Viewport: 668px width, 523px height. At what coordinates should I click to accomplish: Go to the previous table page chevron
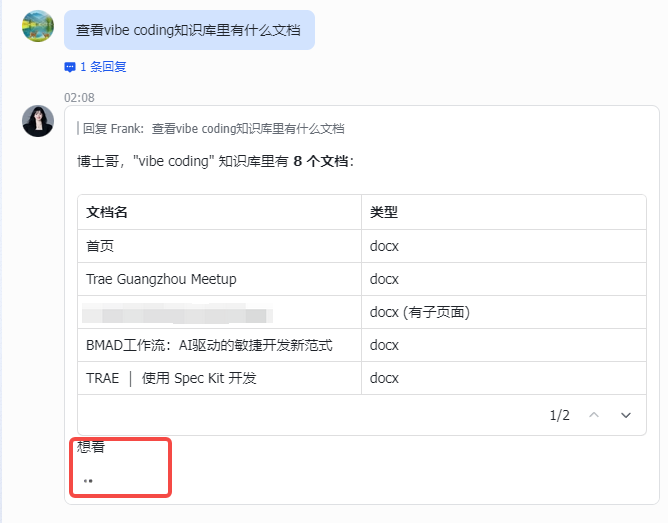pyautogui.click(x=594, y=415)
